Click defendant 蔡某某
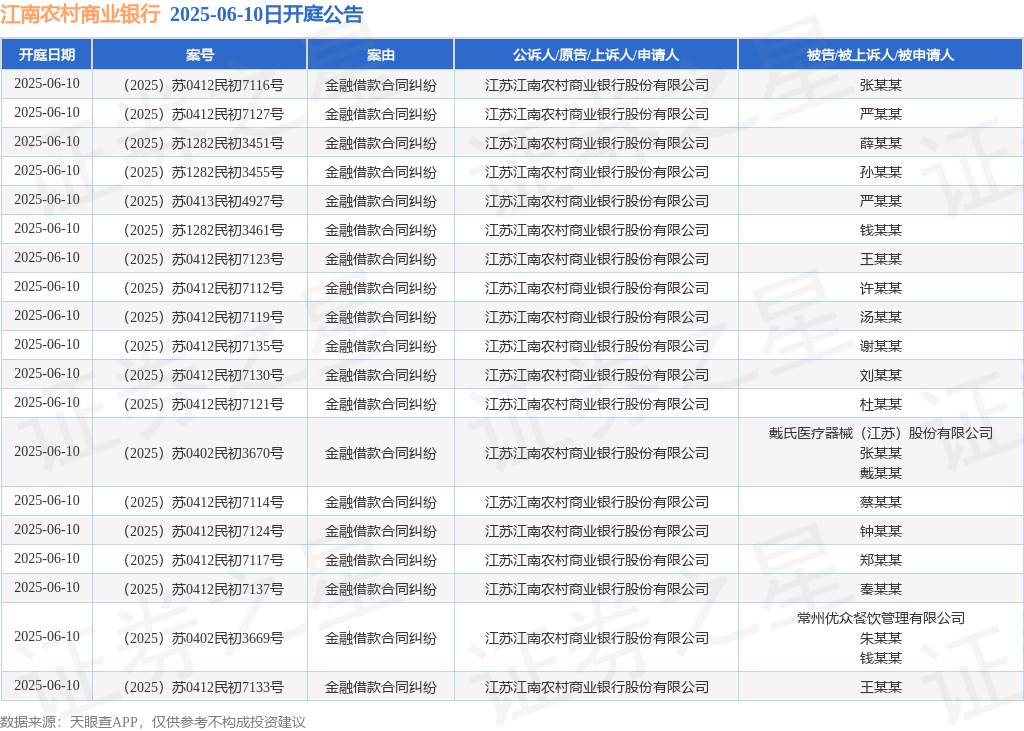Viewport: 1024px width, 731px height. coord(880,502)
